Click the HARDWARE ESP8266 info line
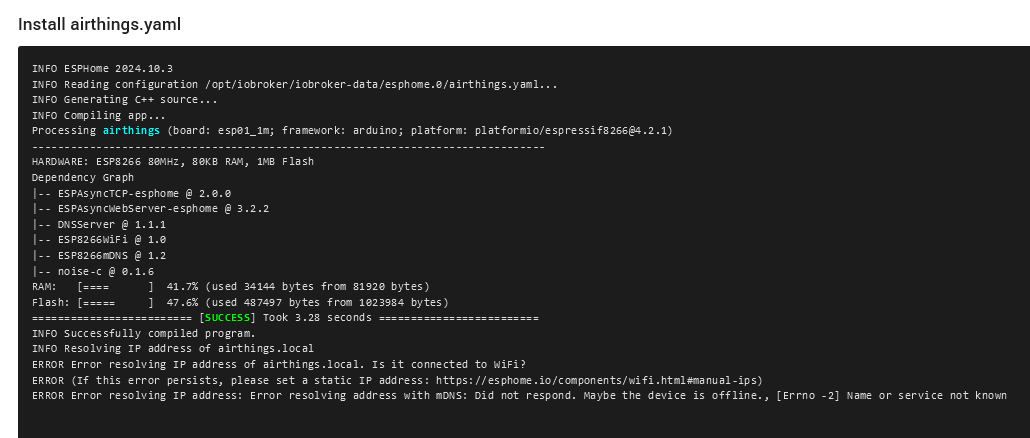This screenshot has height=438, width=1030. 173,162
